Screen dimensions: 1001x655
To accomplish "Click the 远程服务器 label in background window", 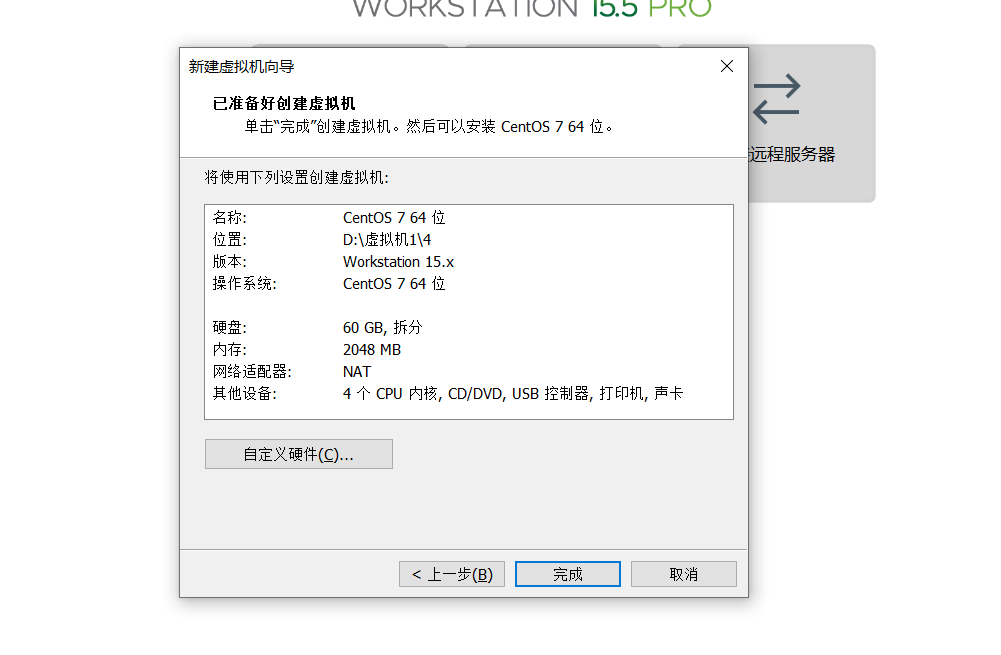I will click(792, 154).
